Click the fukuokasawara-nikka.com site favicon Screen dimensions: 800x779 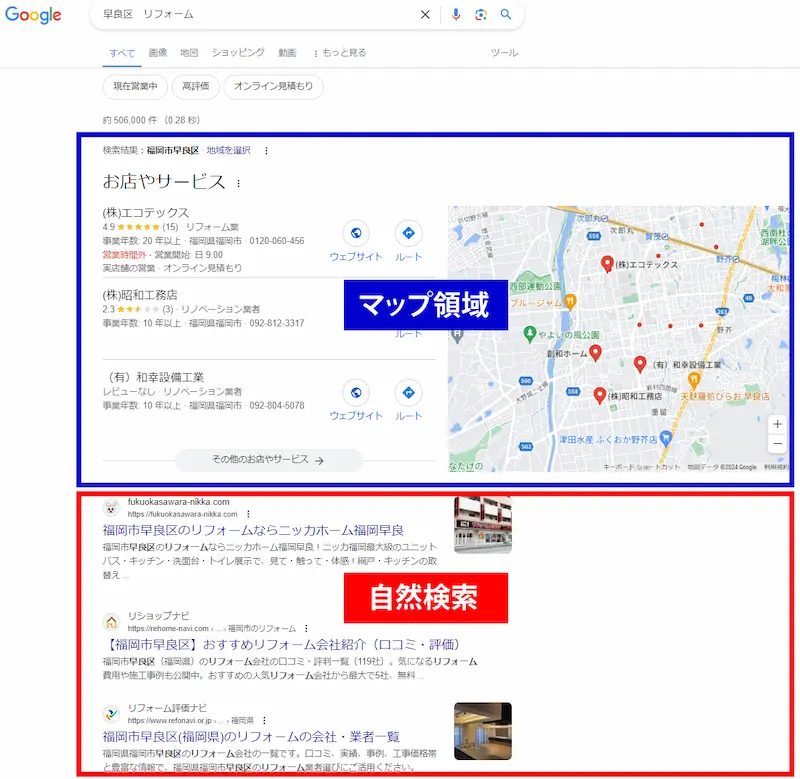click(x=111, y=508)
